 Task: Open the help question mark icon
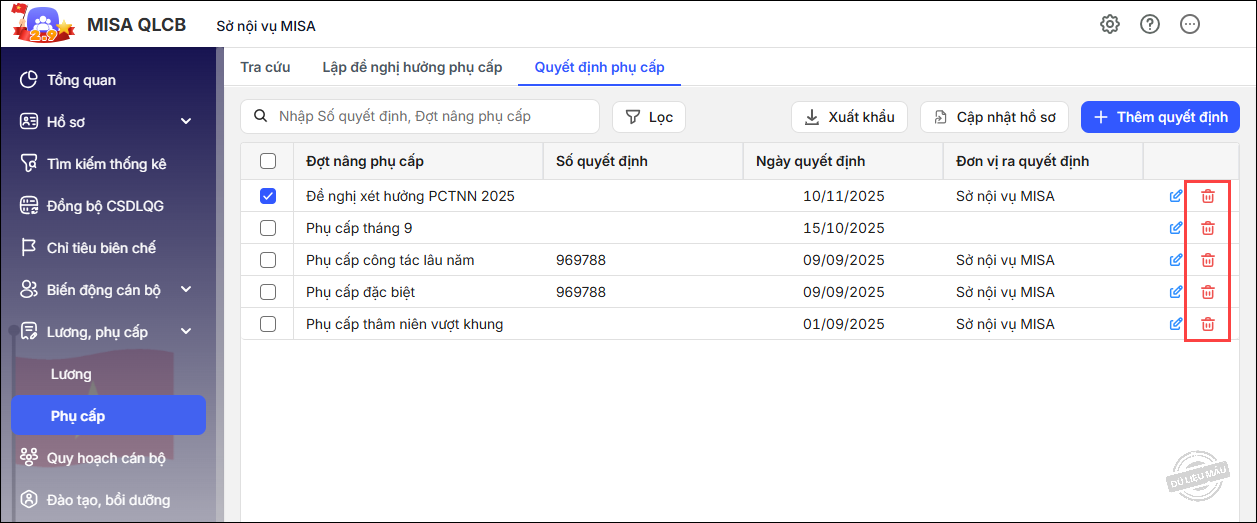tap(1150, 25)
